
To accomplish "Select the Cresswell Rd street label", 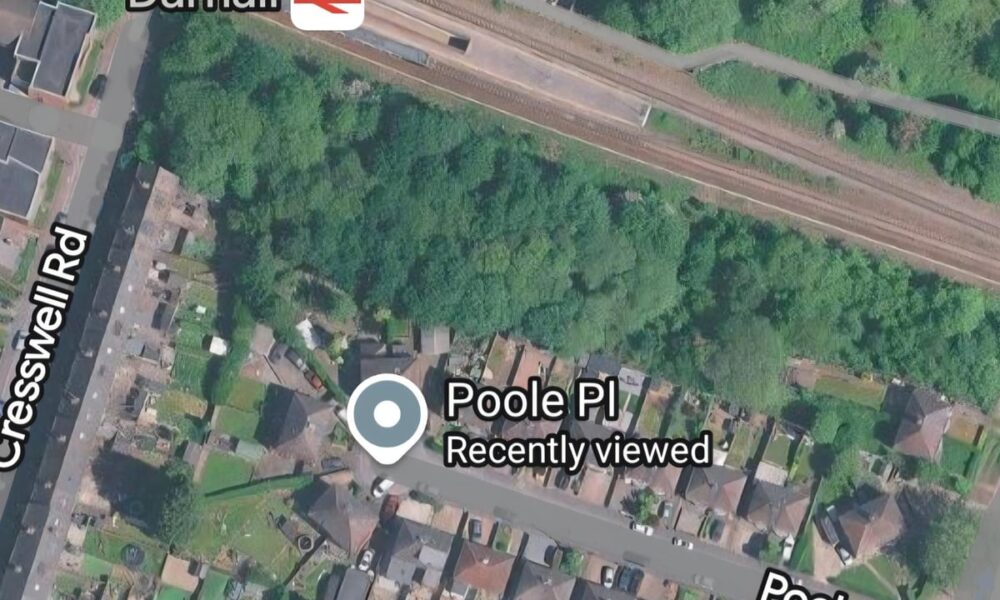I will point(43,348).
